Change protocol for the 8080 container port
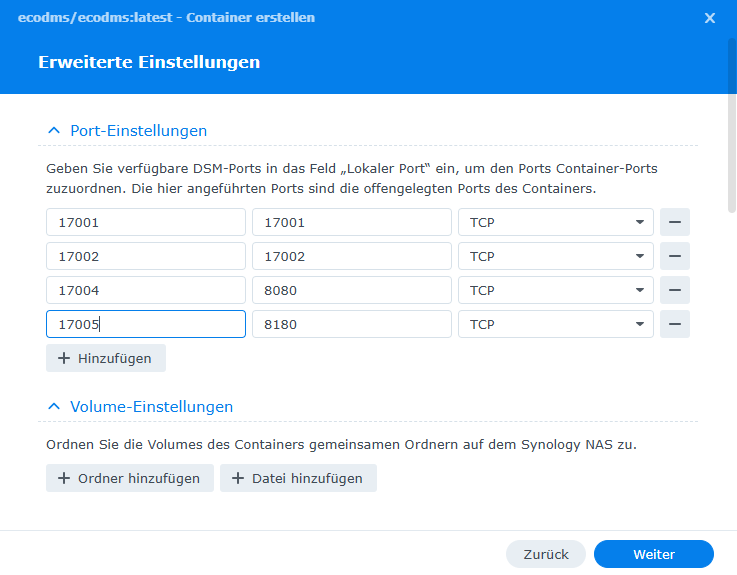The image size is (737, 575). 555,290
